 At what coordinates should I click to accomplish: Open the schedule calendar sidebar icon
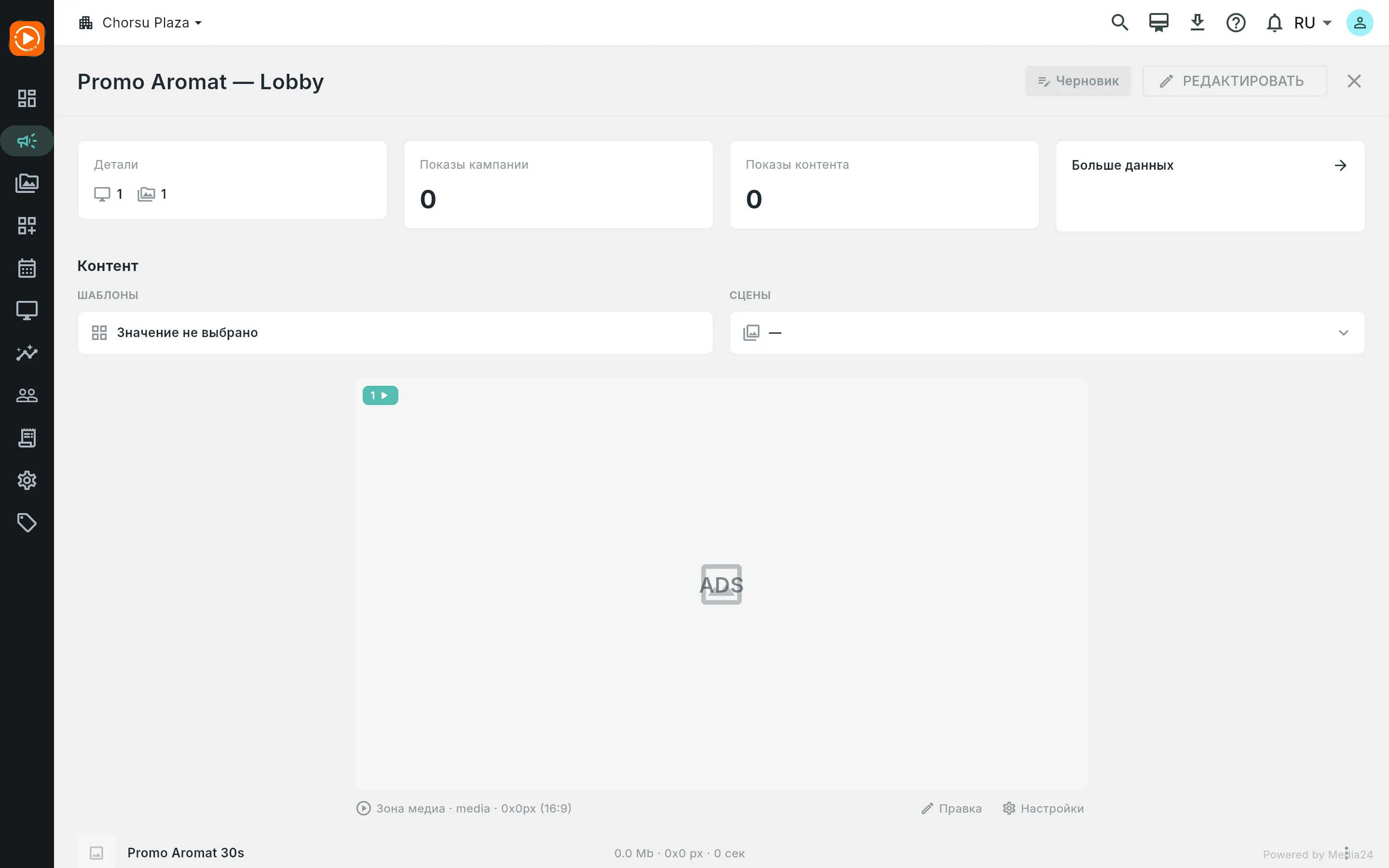pos(27,268)
